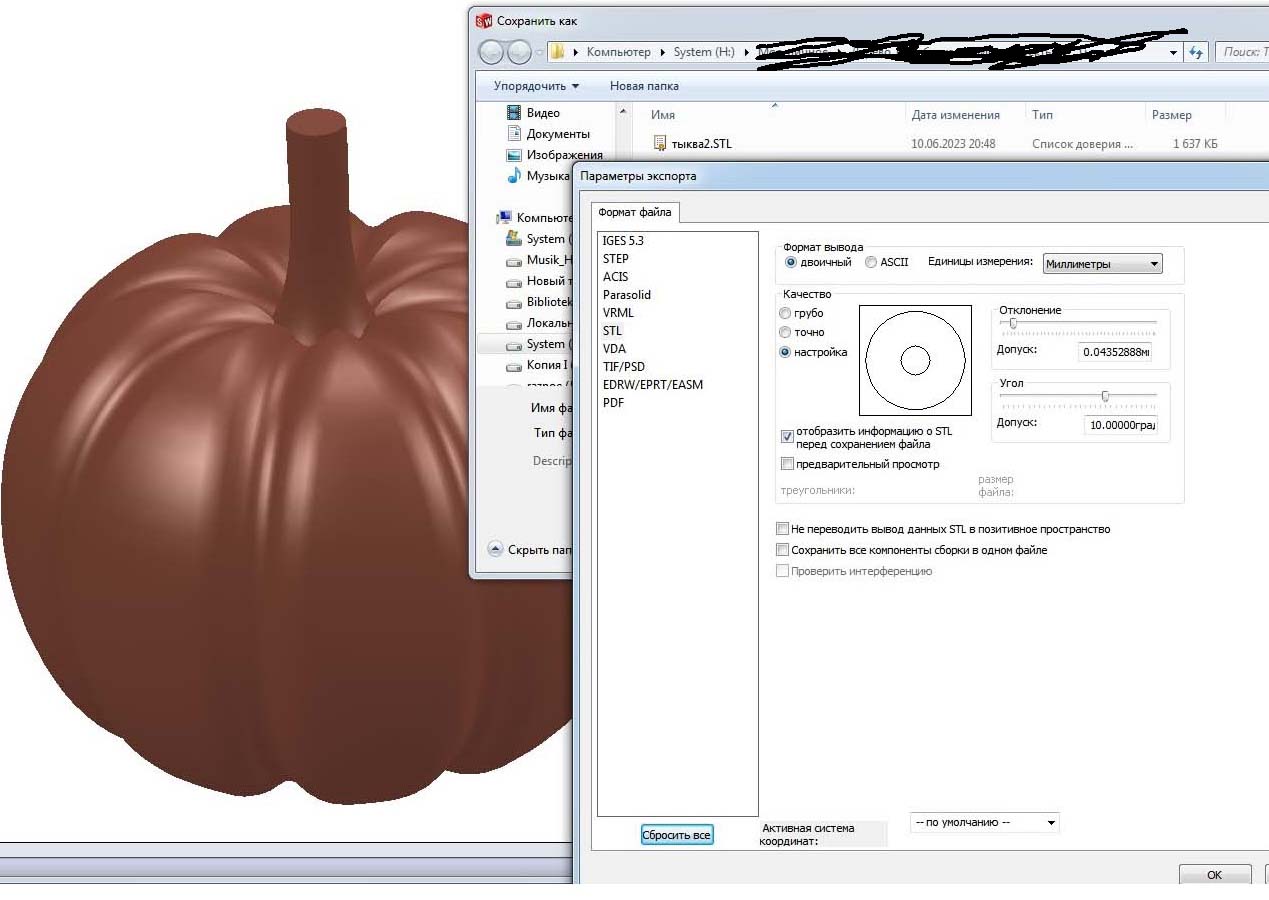Enable the предварительный просмотр checkbox
The image size is (1269, 900).
point(787,464)
